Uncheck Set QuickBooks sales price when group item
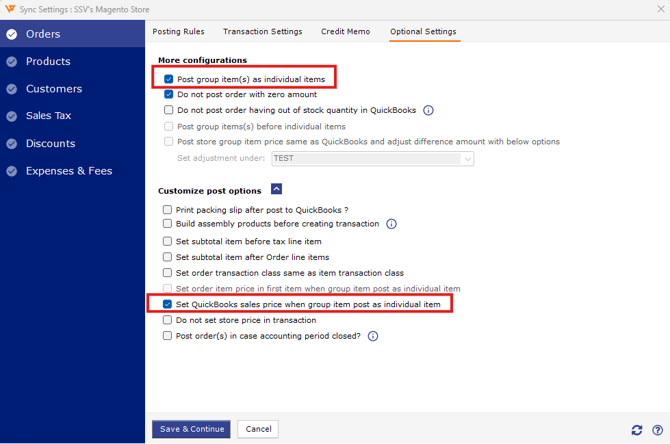The height and width of the screenshot is (444, 670). 168,304
